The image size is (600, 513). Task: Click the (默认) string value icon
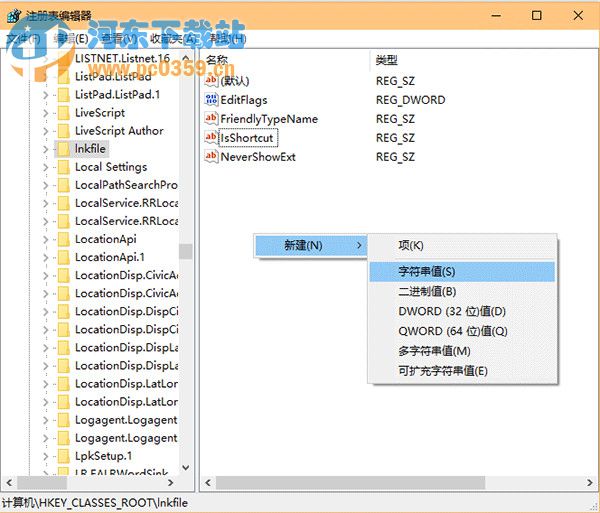click(x=212, y=80)
